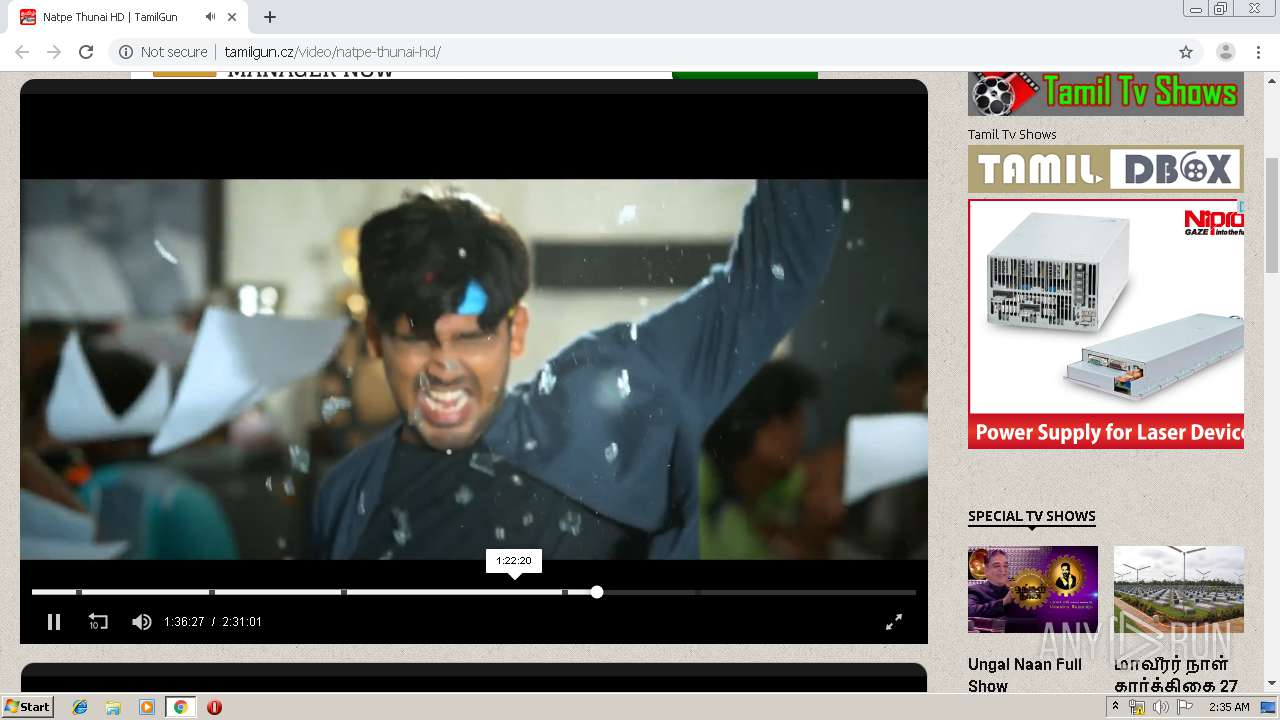Click the video frame to toggle playback
Viewport: 1280px width, 720px height.
(x=474, y=369)
